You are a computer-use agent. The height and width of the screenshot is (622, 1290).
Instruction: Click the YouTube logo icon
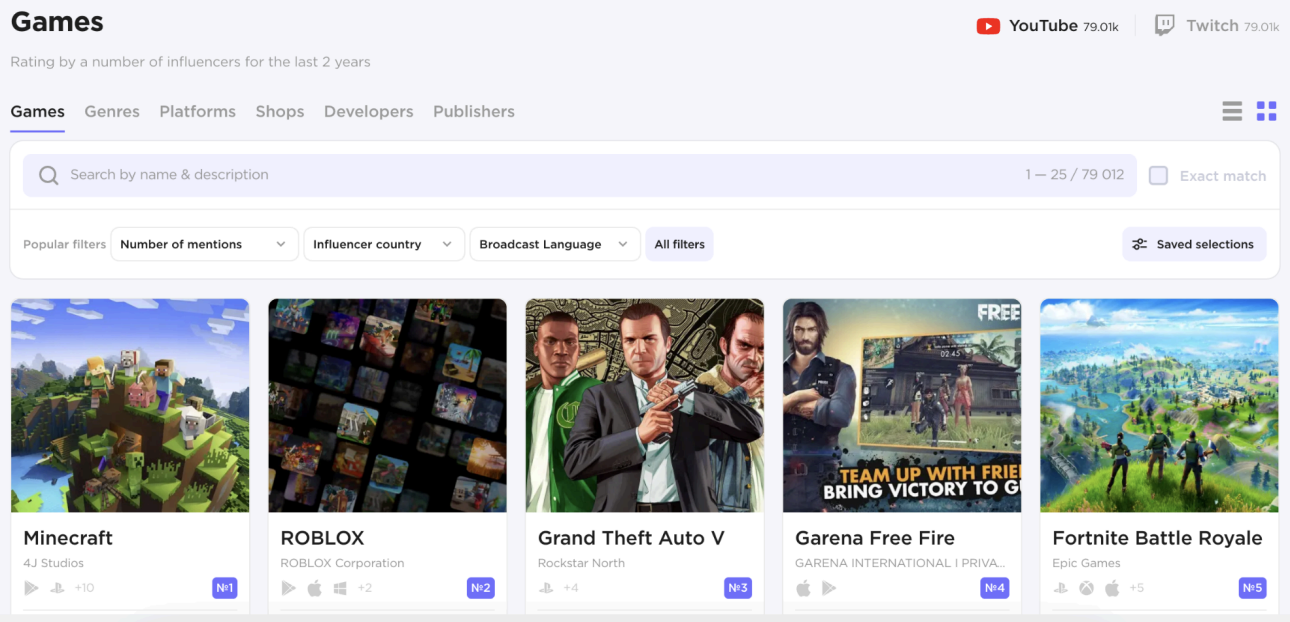[988, 26]
